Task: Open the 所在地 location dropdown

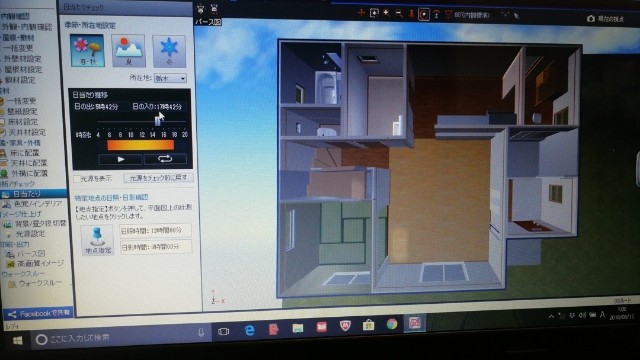Action: pos(170,78)
